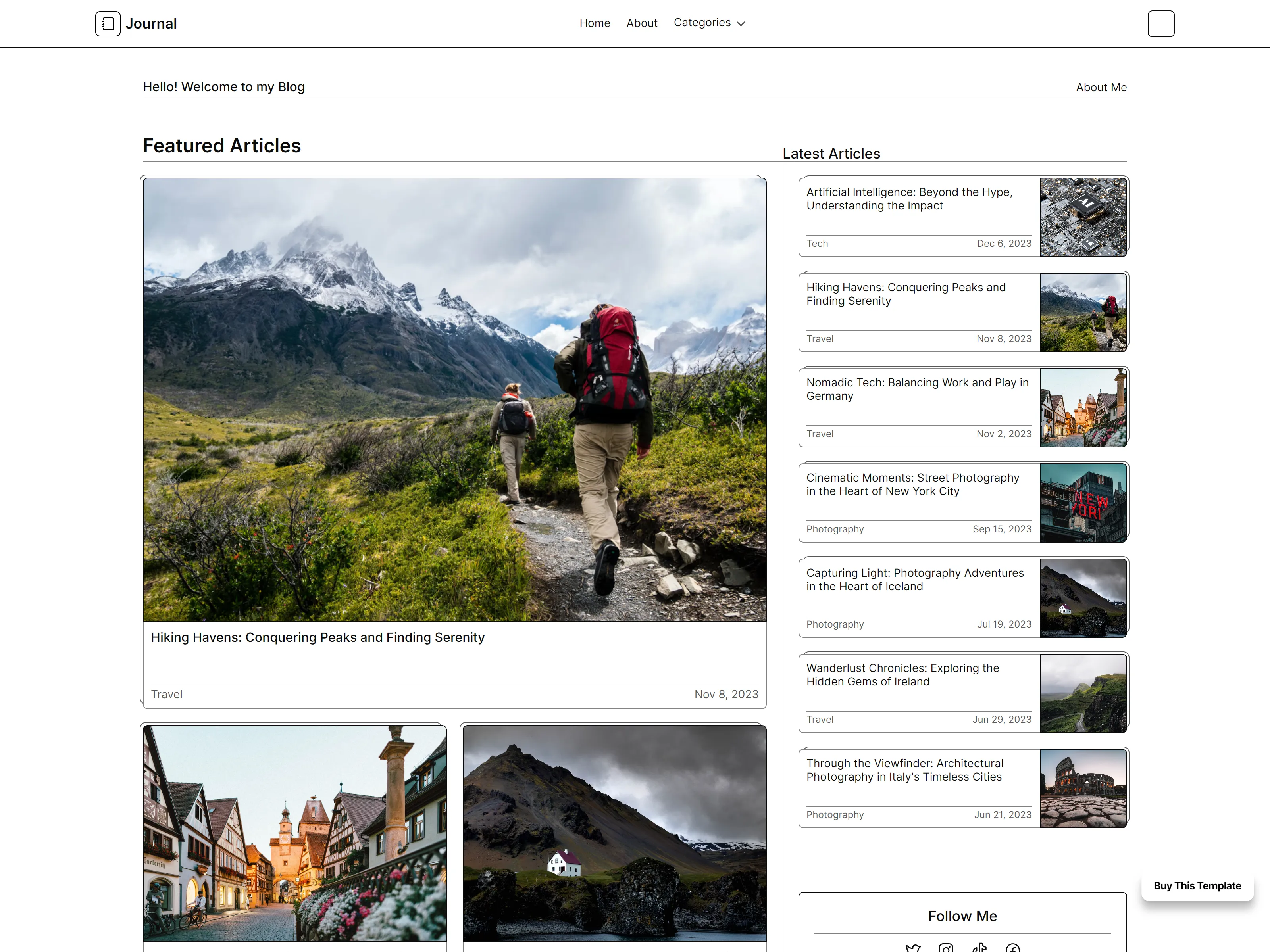
Task: Expand the Categories dropdown chevron
Action: [741, 23]
